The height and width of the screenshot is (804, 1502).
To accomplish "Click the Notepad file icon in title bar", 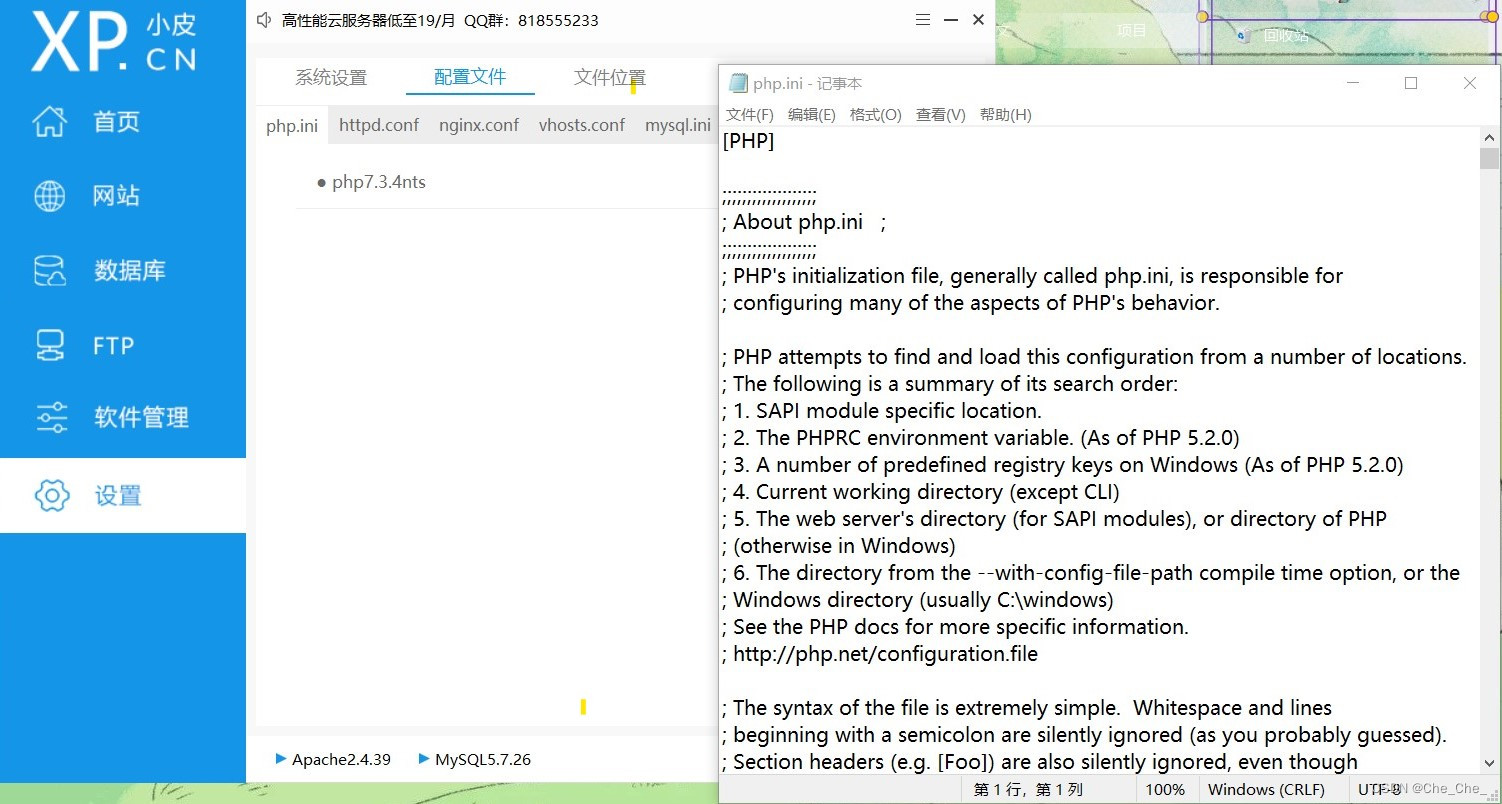I will (738, 84).
